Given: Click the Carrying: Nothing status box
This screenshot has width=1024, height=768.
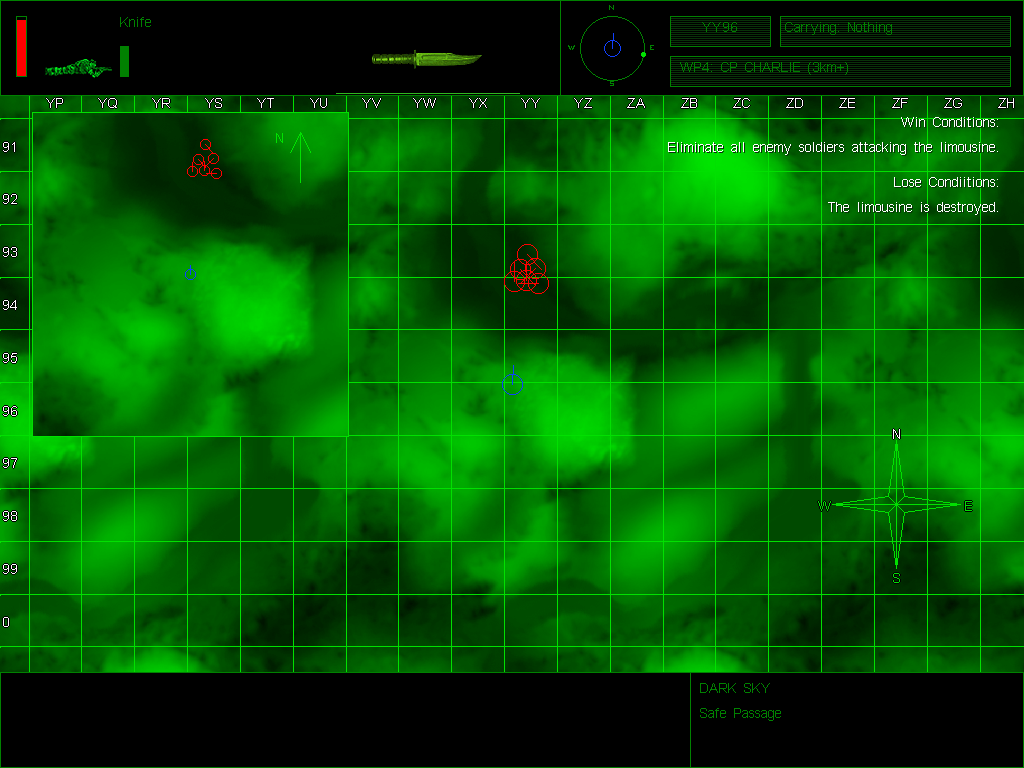Looking at the screenshot, I should (895, 31).
